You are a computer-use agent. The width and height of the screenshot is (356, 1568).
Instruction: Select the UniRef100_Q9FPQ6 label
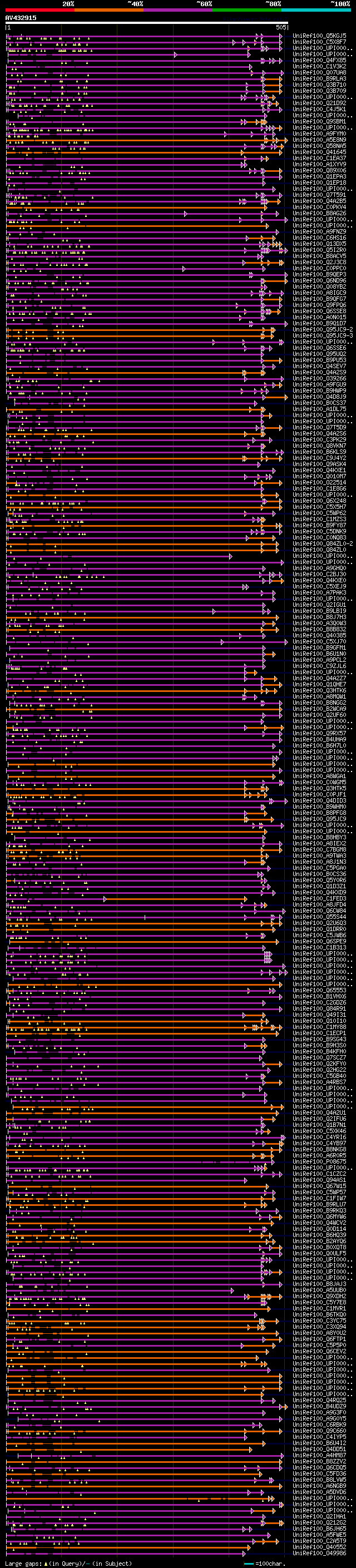pos(319,305)
